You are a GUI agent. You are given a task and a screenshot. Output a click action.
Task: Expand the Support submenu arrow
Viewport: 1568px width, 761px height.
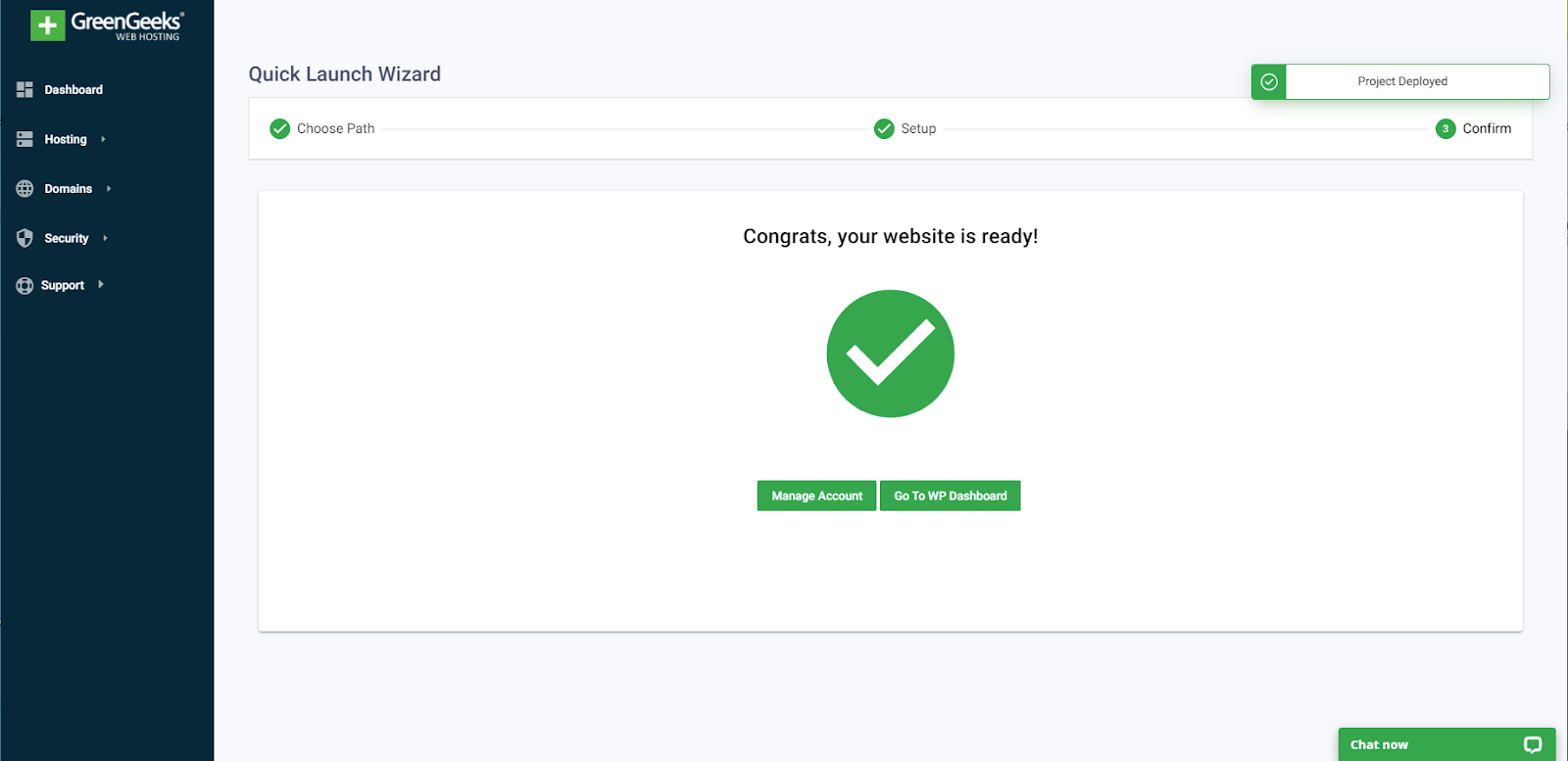tap(101, 285)
